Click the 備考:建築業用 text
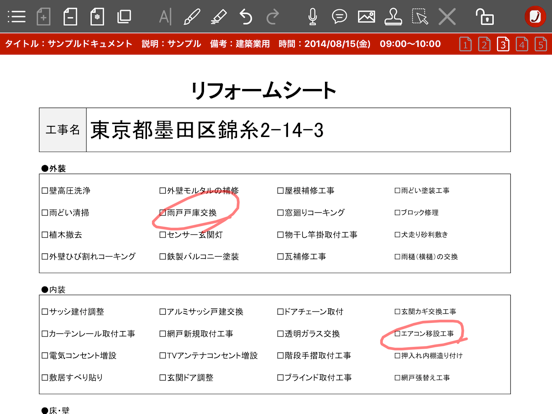 [x=240, y=44]
